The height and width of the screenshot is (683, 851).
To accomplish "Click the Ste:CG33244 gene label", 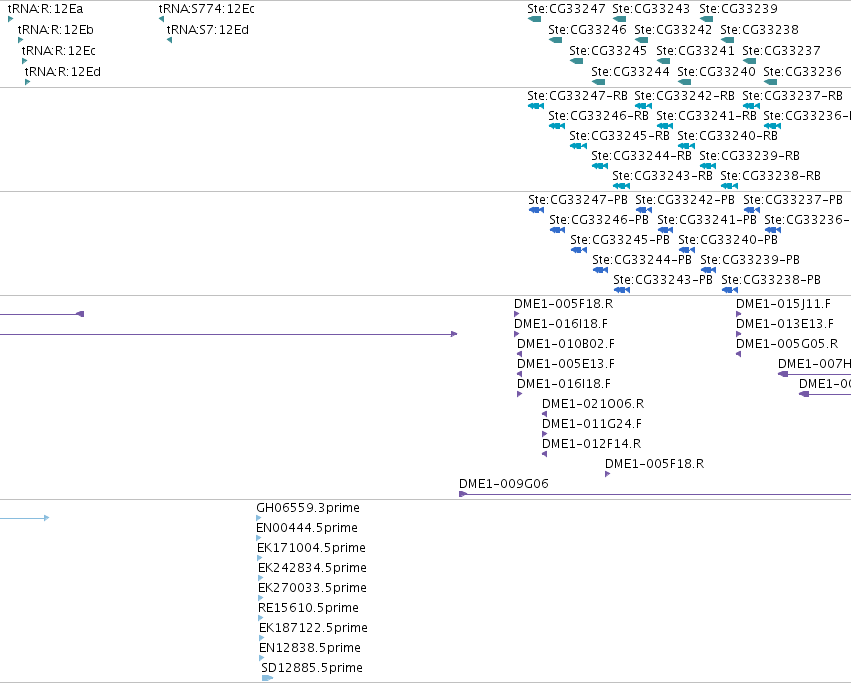I will (x=630, y=72).
